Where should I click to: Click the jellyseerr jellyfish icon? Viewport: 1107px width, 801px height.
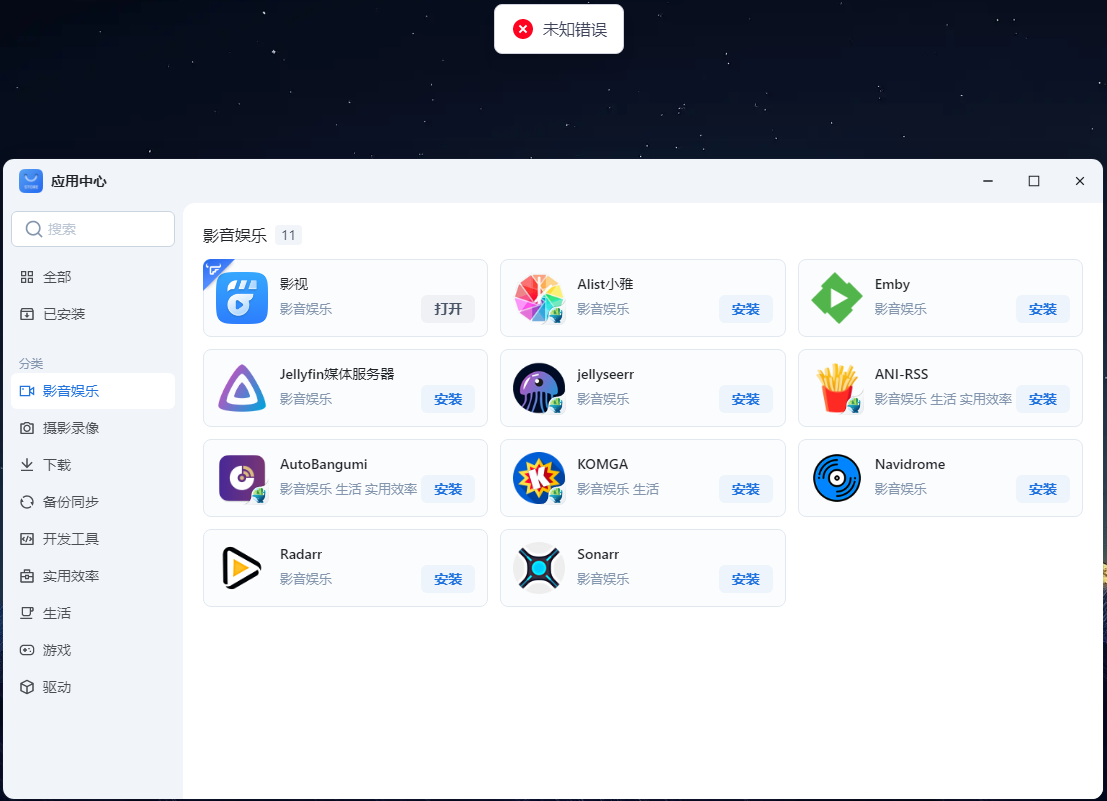point(539,388)
